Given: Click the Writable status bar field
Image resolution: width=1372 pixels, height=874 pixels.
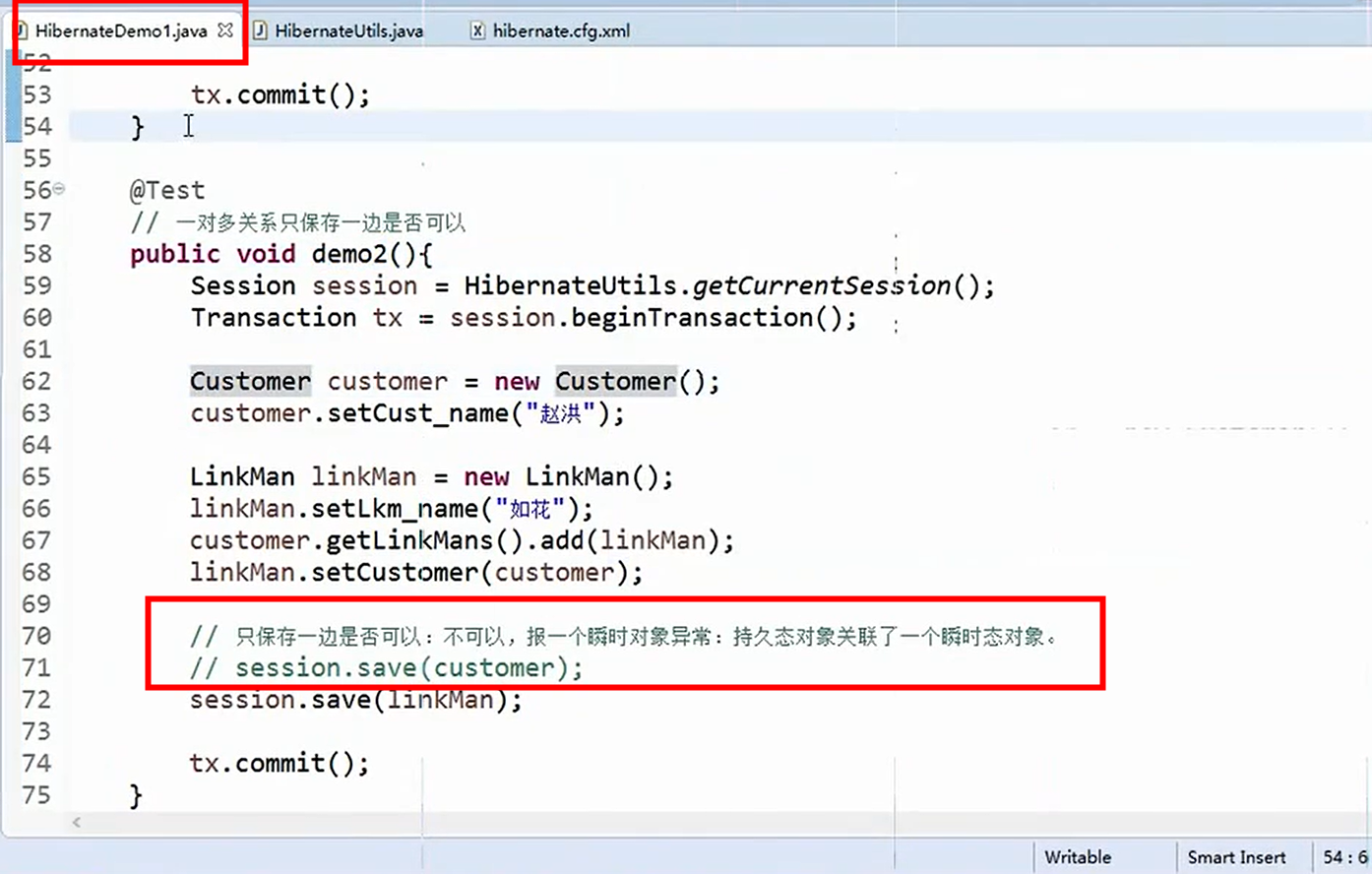Looking at the screenshot, I should coord(1078,857).
